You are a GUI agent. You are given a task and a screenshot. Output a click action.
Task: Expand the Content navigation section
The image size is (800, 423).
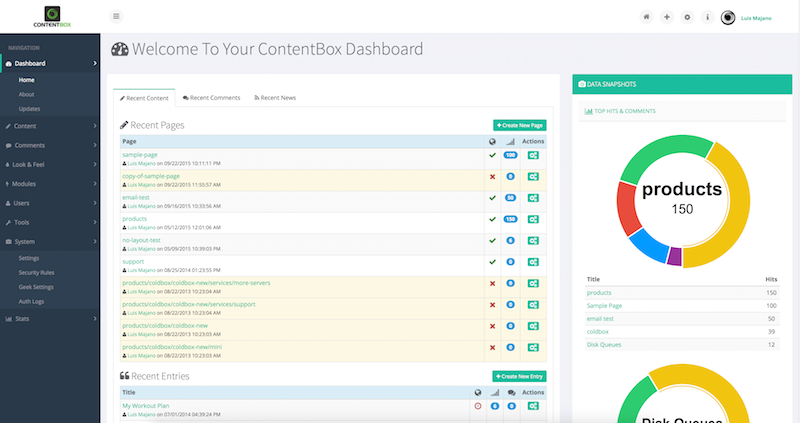[48, 126]
